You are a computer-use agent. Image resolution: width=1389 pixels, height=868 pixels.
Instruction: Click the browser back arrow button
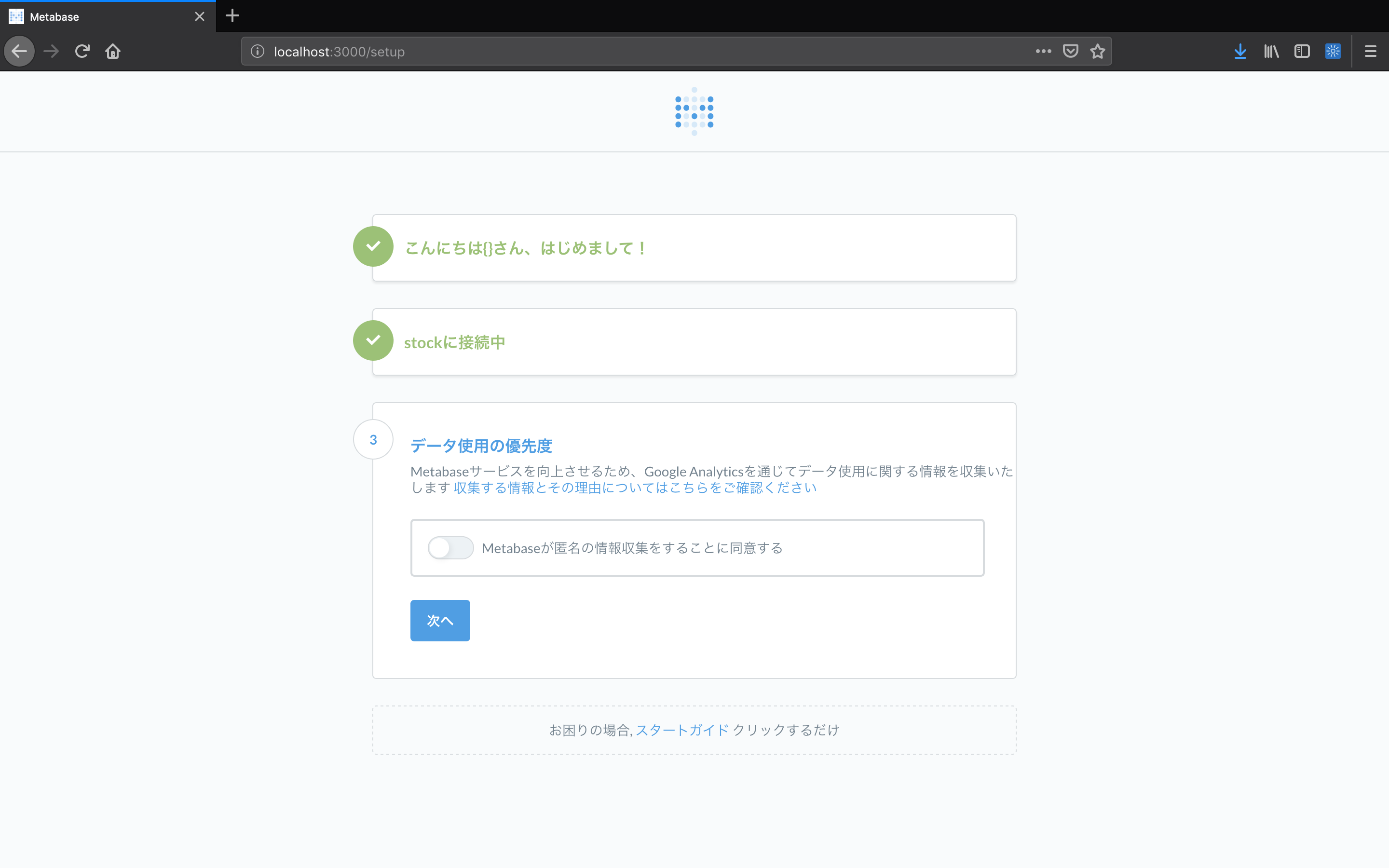pyautogui.click(x=19, y=52)
